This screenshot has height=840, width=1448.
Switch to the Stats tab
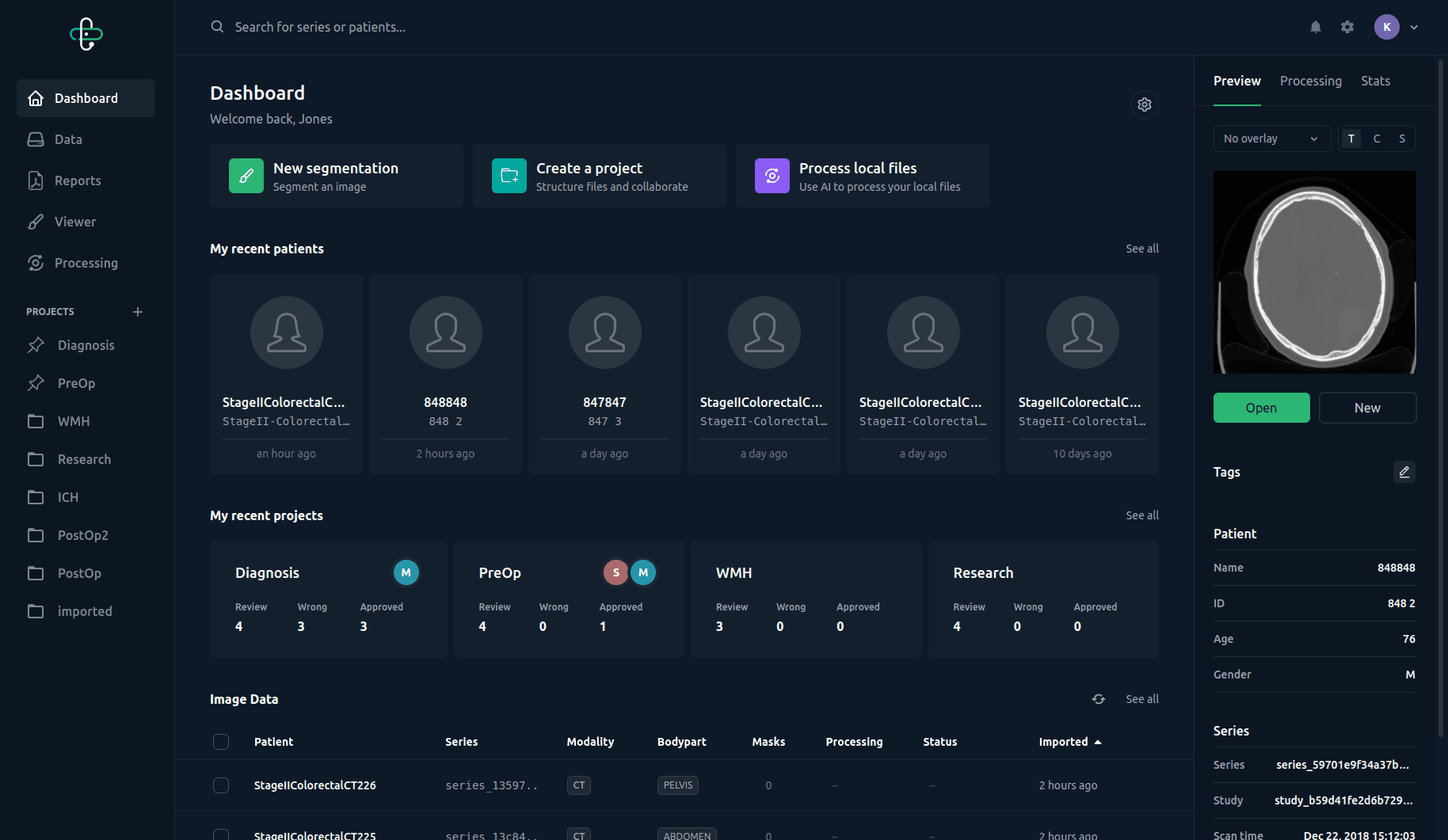pyautogui.click(x=1375, y=81)
